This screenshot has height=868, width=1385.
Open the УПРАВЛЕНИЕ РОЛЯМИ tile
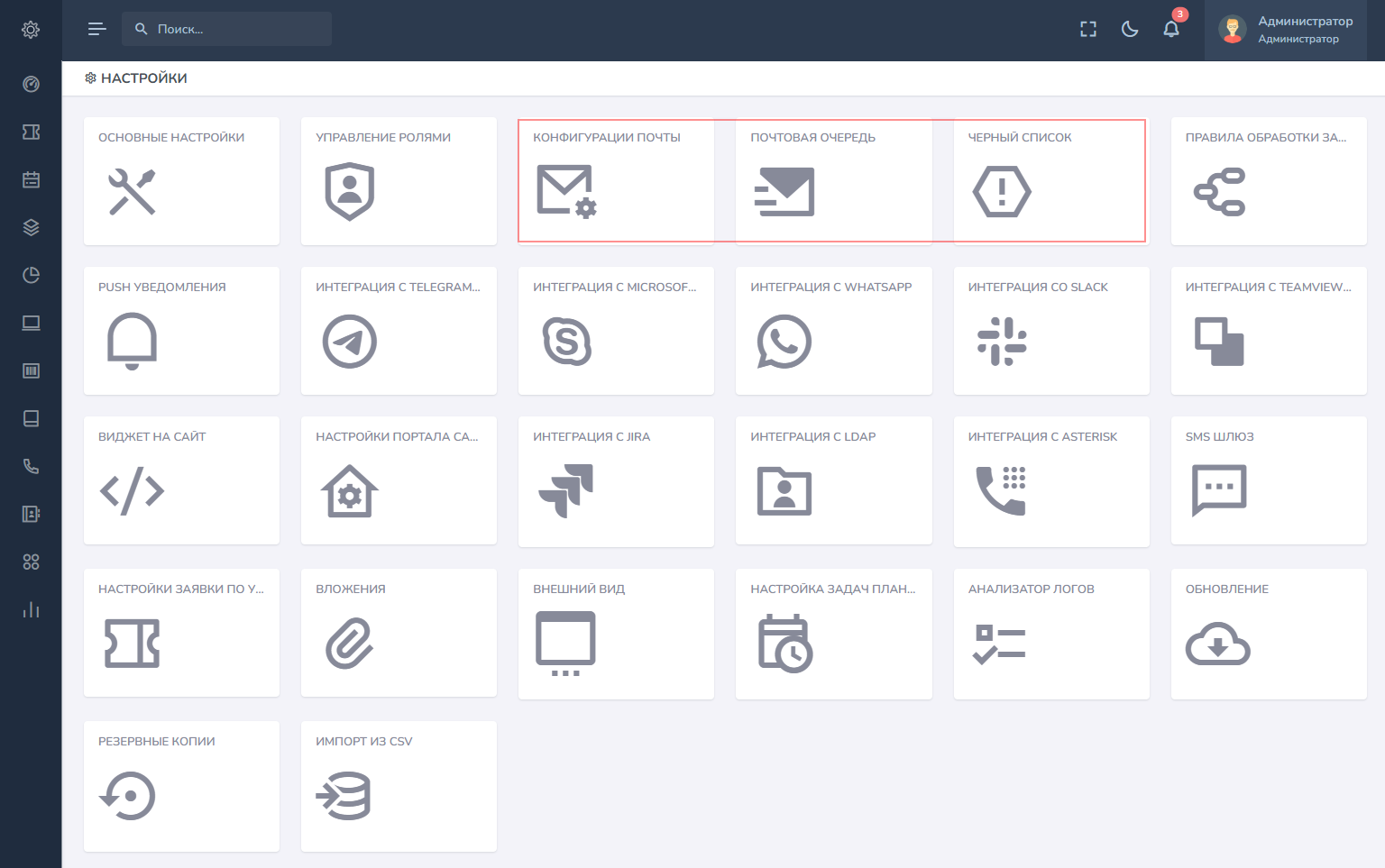click(399, 180)
